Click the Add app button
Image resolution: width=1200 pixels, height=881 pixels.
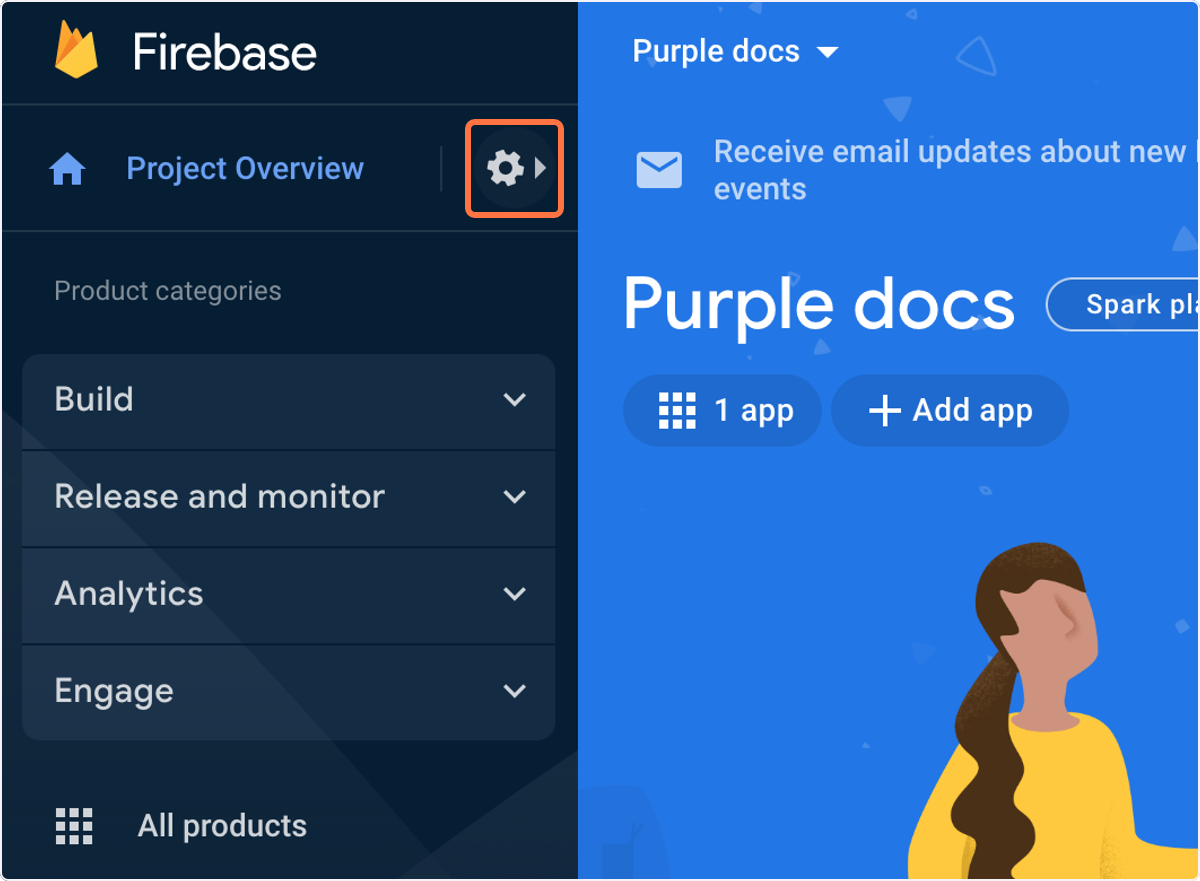click(950, 410)
